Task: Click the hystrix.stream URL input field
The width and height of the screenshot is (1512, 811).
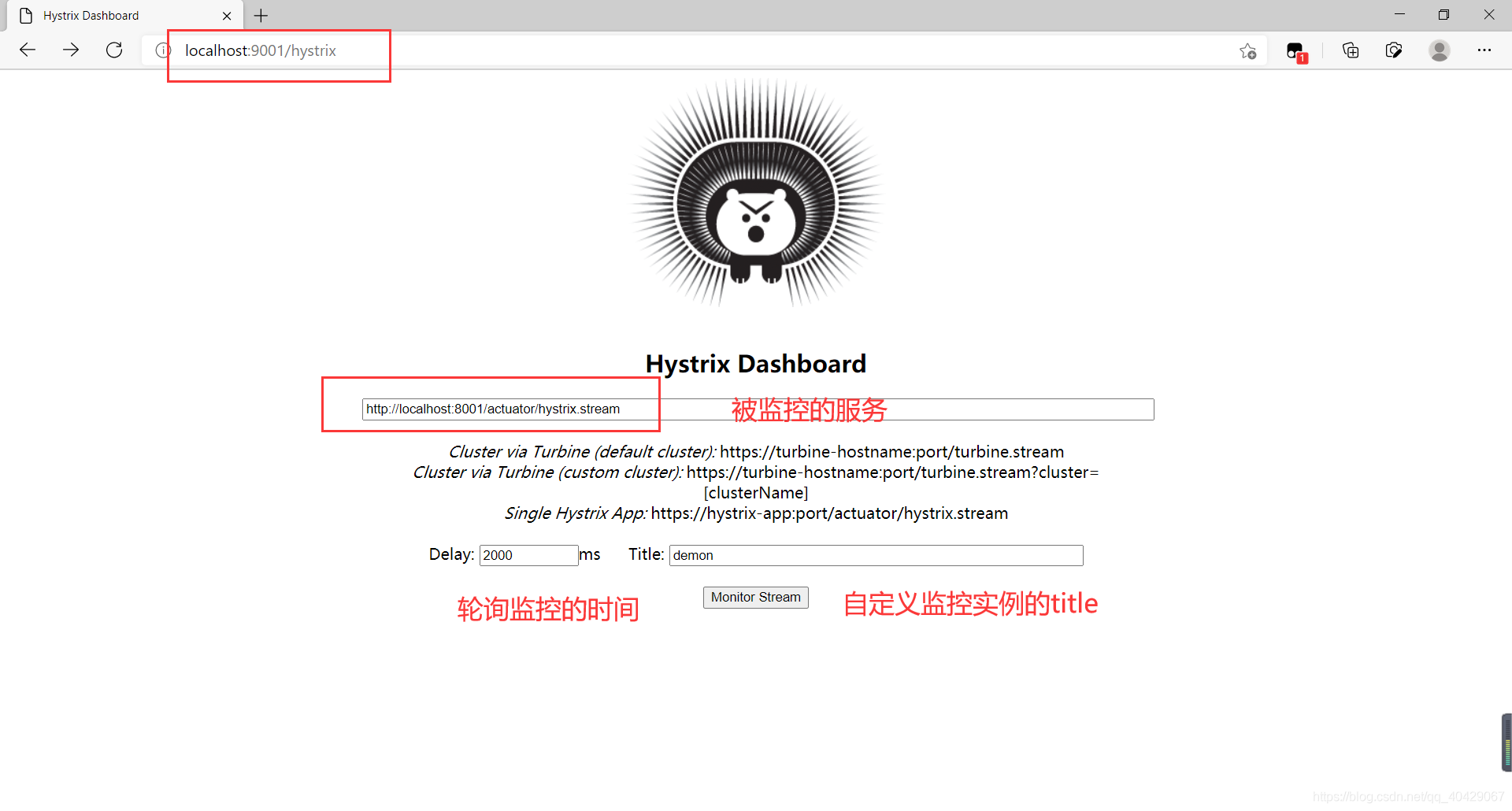Action: (509, 409)
